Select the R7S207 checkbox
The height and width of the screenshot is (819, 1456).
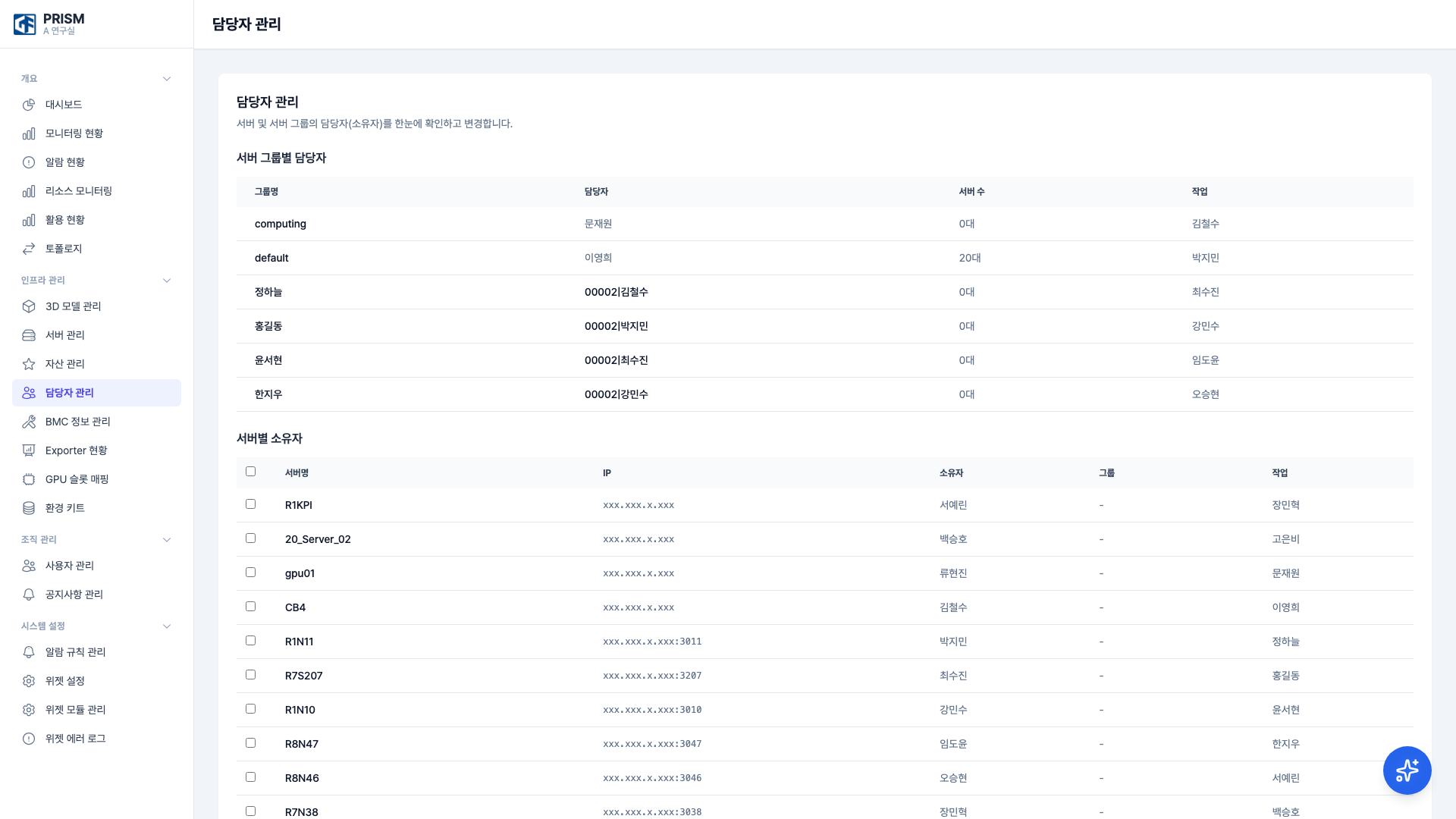tap(250, 675)
